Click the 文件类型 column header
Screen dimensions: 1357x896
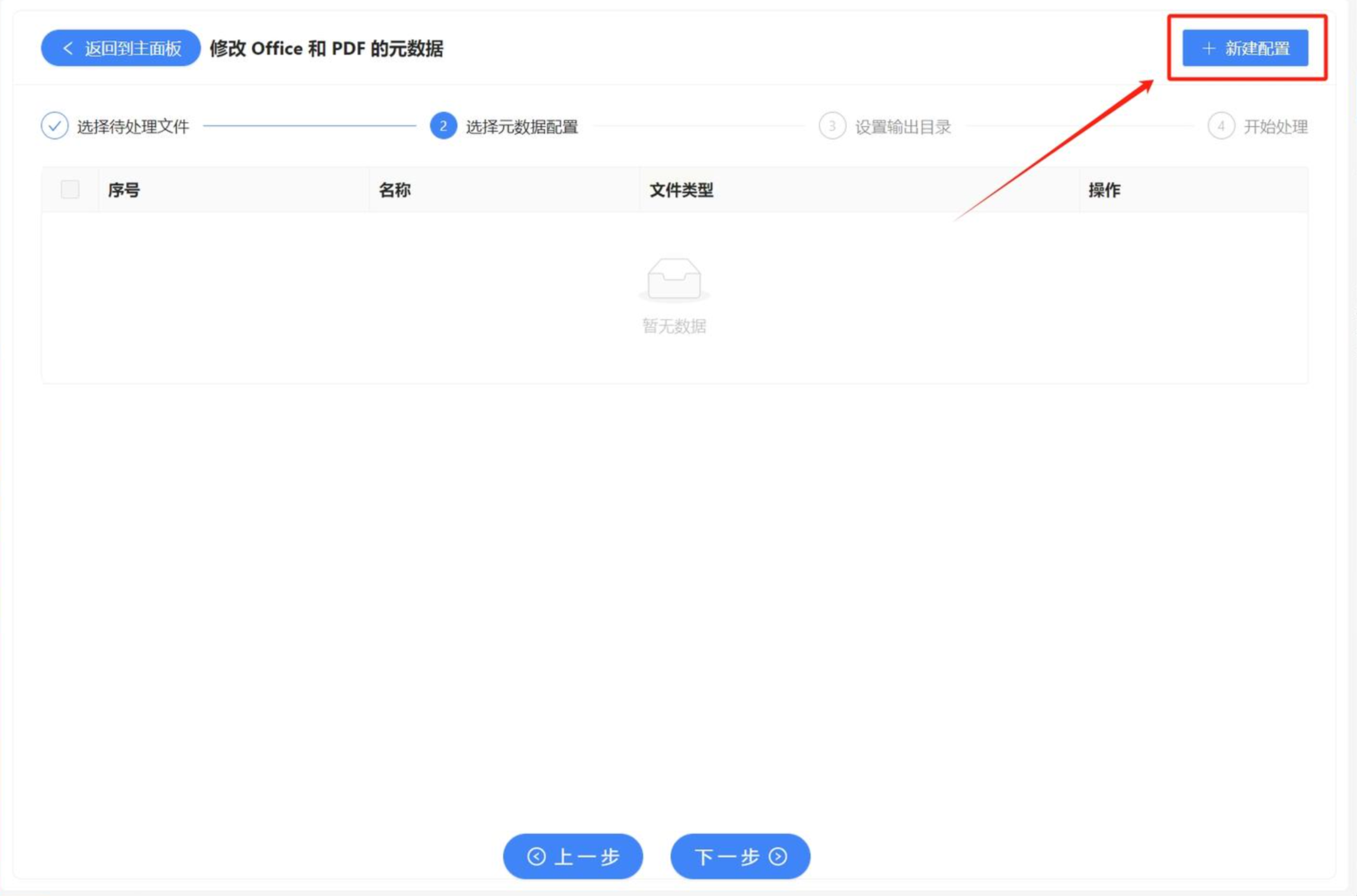pyautogui.click(x=681, y=190)
